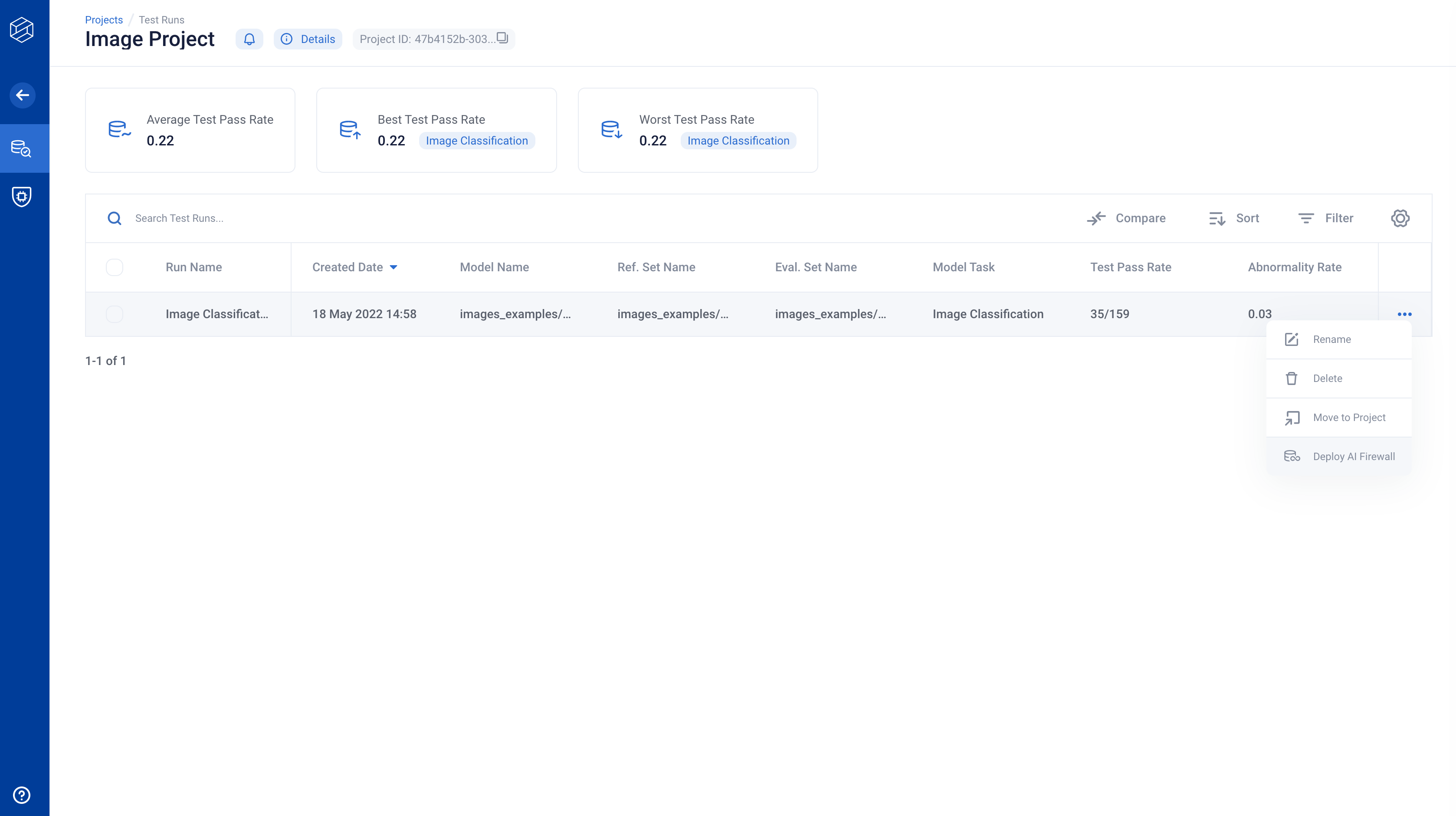The height and width of the screenshot is (816, 1456).
Task: Open the Filter options
Action: click(1325, 218)
